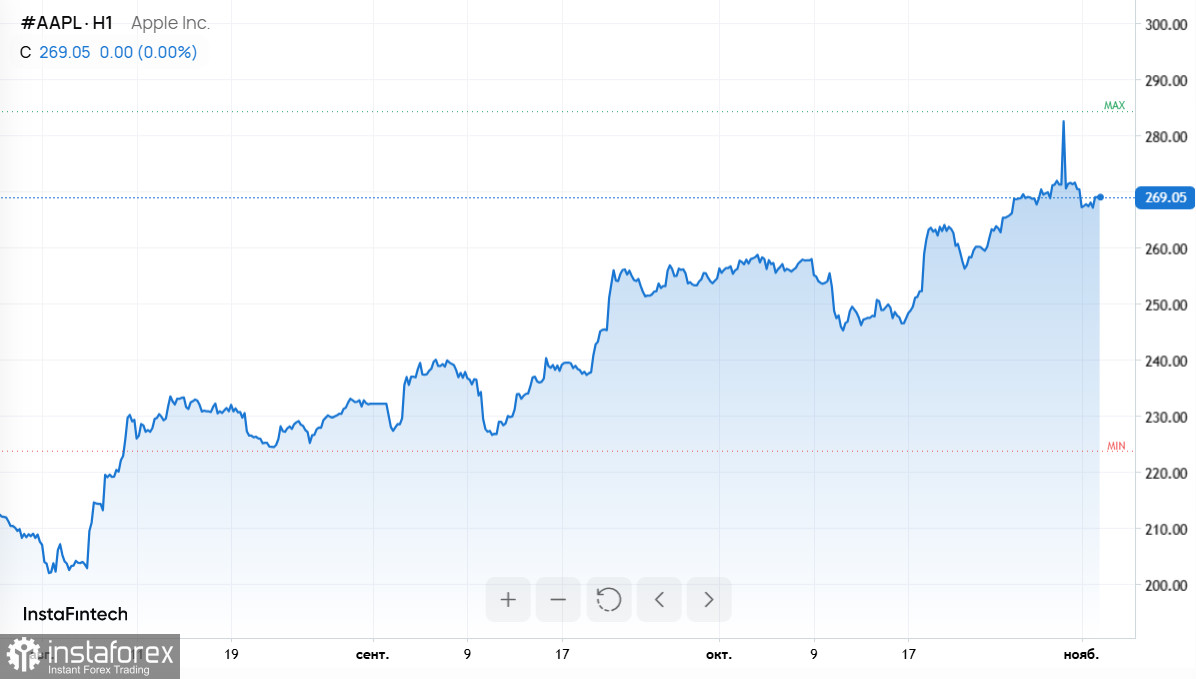Click the blue 269.05 price axis tag
The image size is (1196, 679).
point(1166,198)
